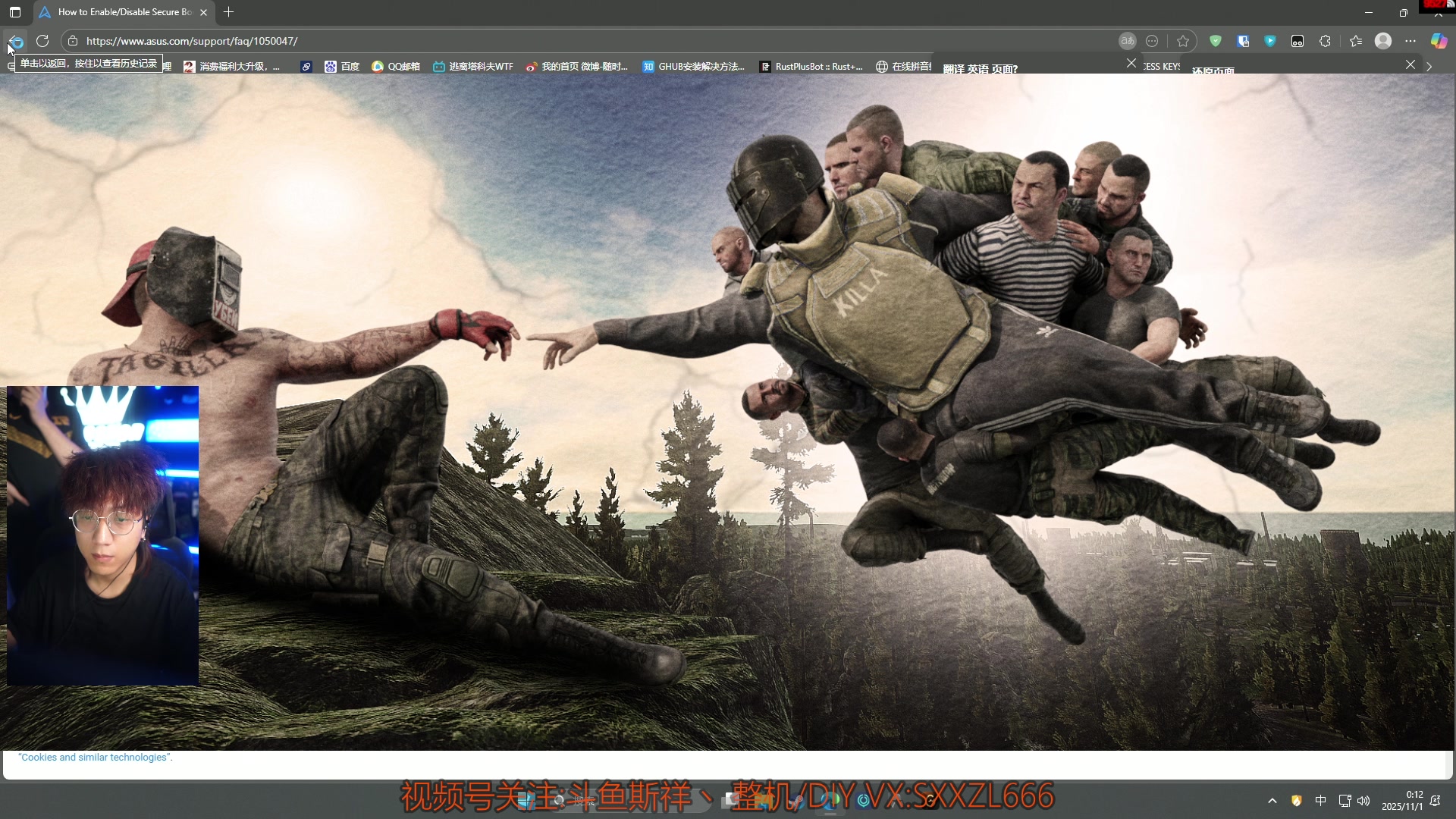
Task: Open the volume speaker control in tray
Action: [x=1363, y=801]
